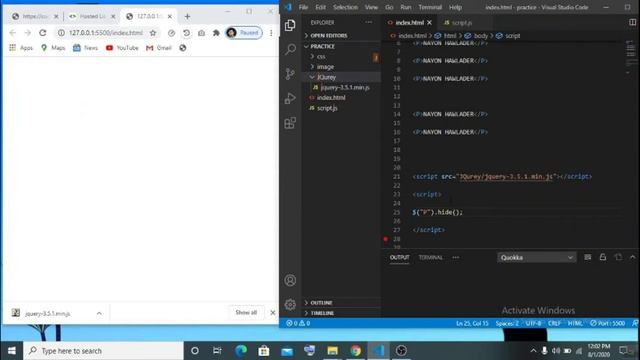The image size is (640, 360).
Task: Click the Windows search box
Action: pos(104,351)
